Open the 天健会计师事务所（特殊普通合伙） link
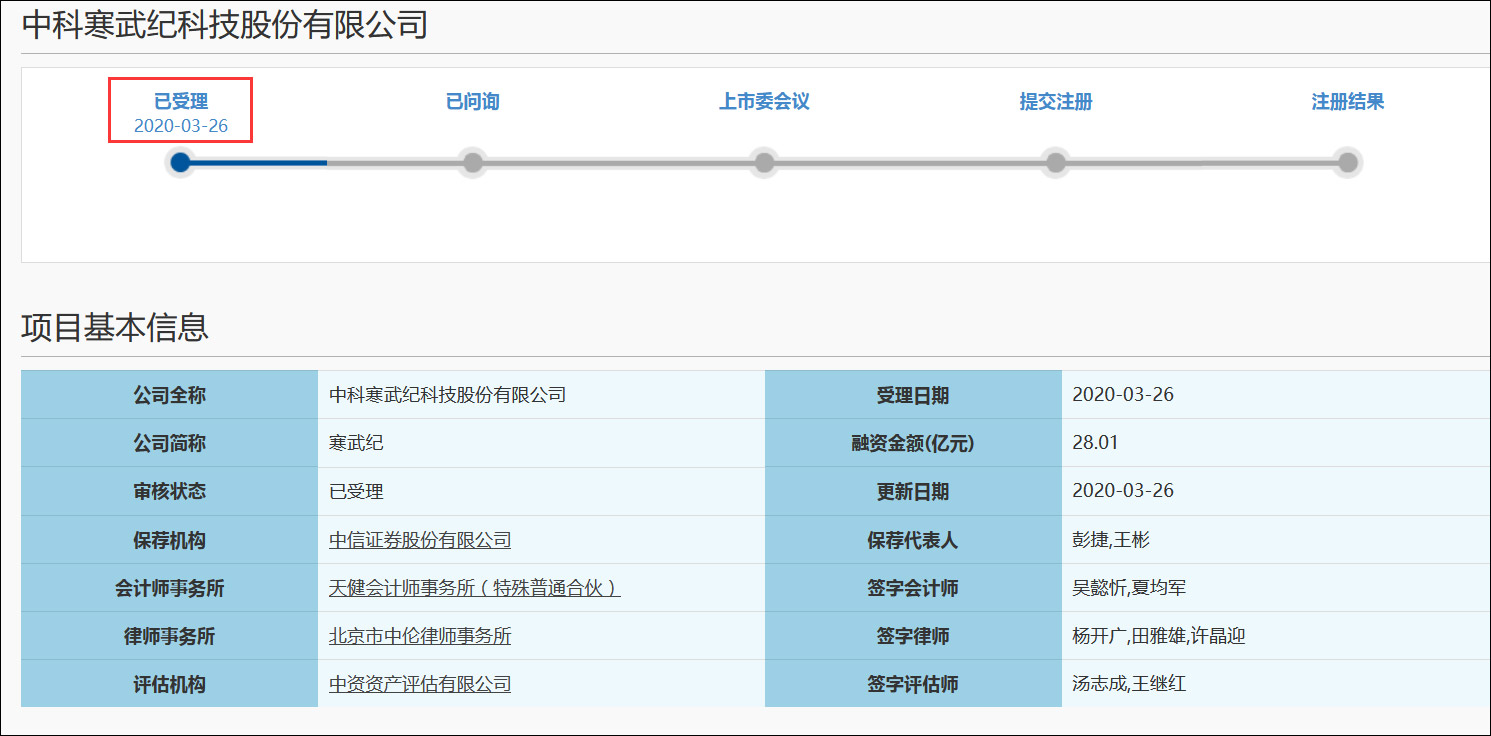 tap(475, 588)
